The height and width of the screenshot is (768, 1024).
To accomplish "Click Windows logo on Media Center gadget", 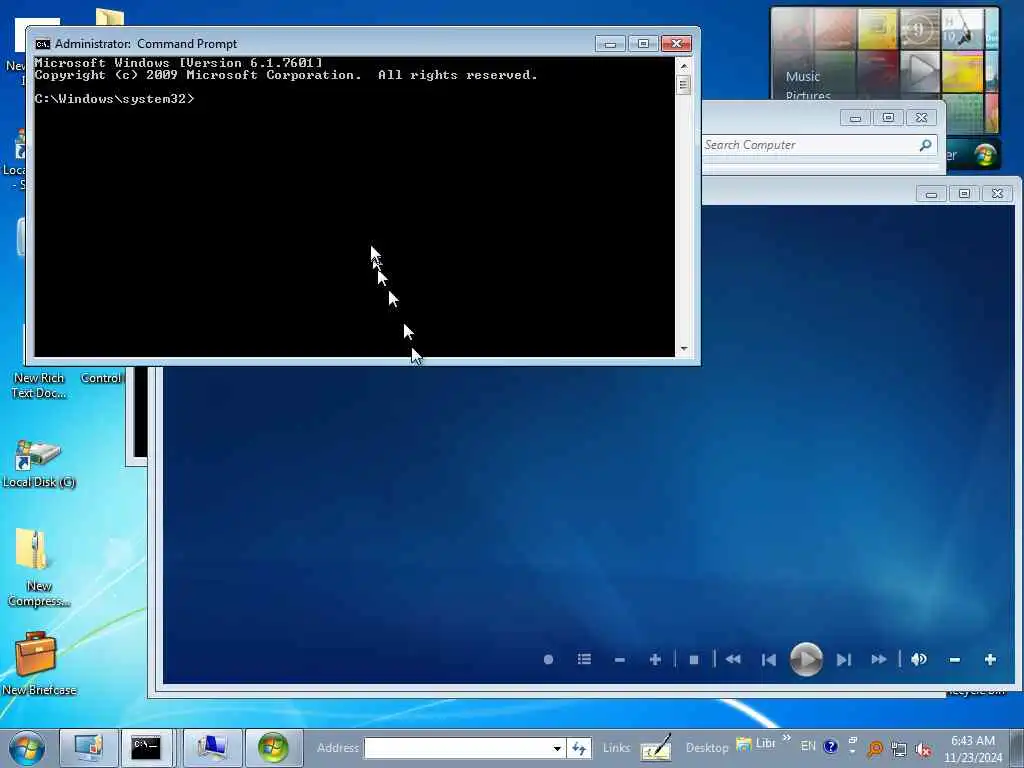I will coord(985,155).
